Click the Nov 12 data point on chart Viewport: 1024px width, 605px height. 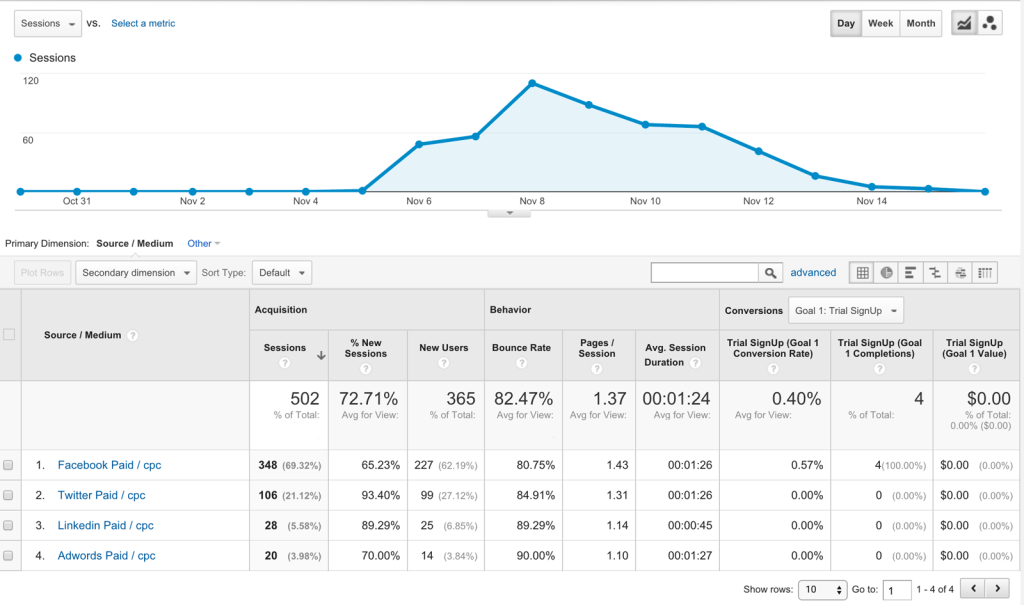point(758,151)
